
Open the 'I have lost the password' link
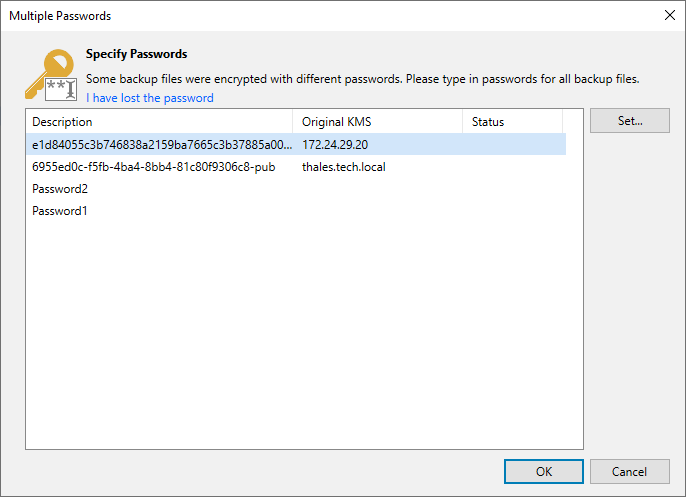(x=150, y=98)
